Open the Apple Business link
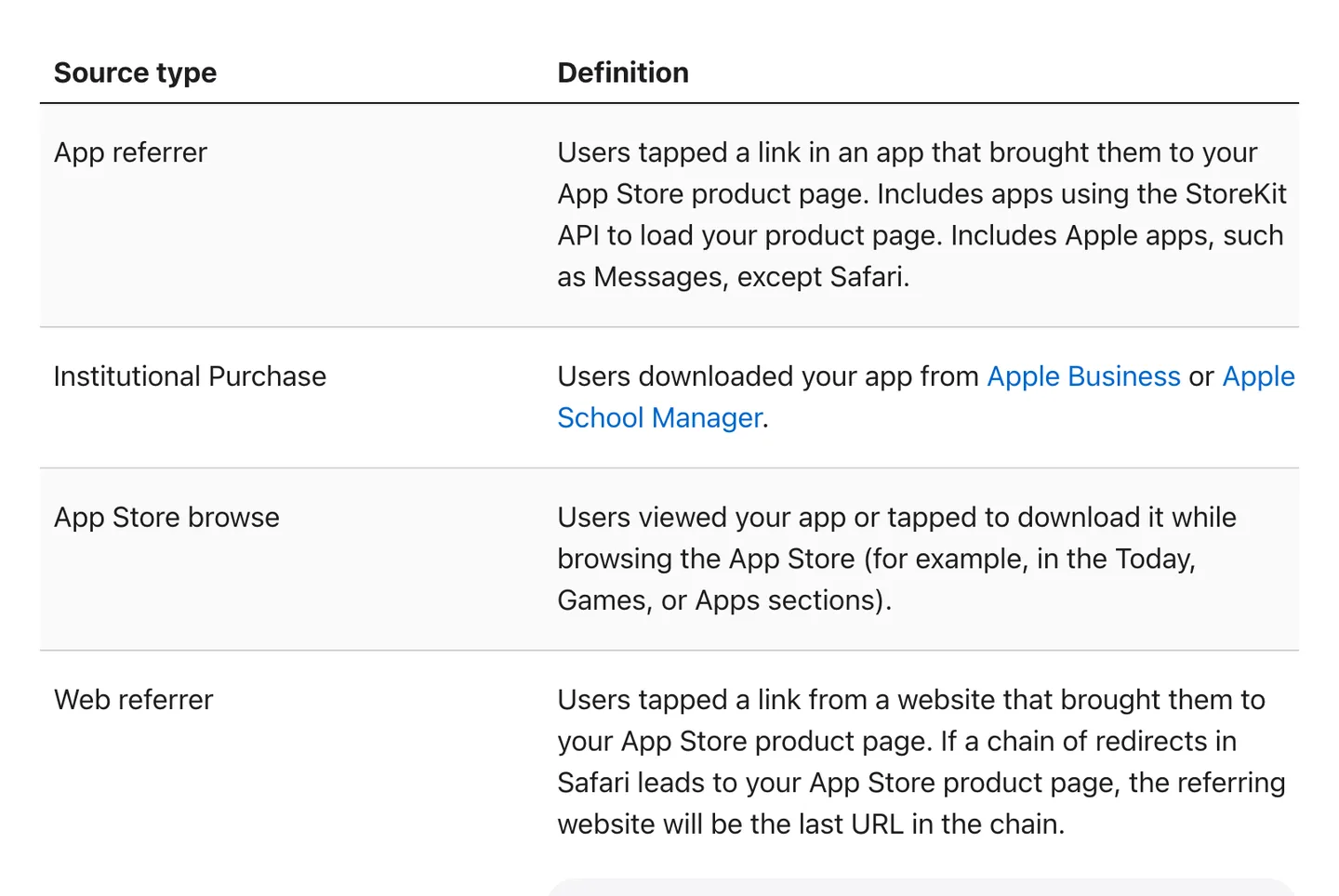This screenshot has width=1339, height=896. [1083, 376]
